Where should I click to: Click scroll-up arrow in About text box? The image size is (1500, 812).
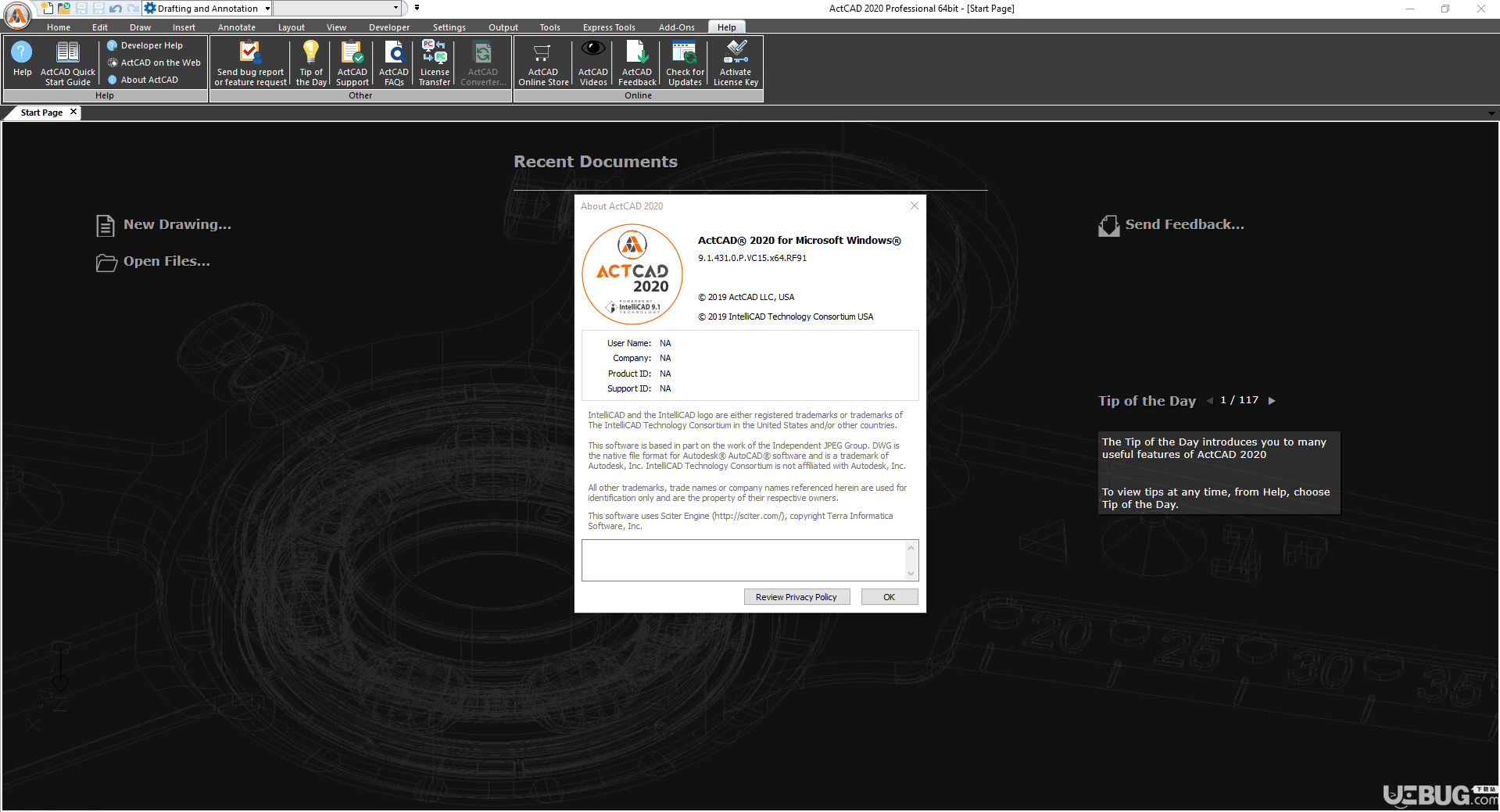click(x=911, y=547)
